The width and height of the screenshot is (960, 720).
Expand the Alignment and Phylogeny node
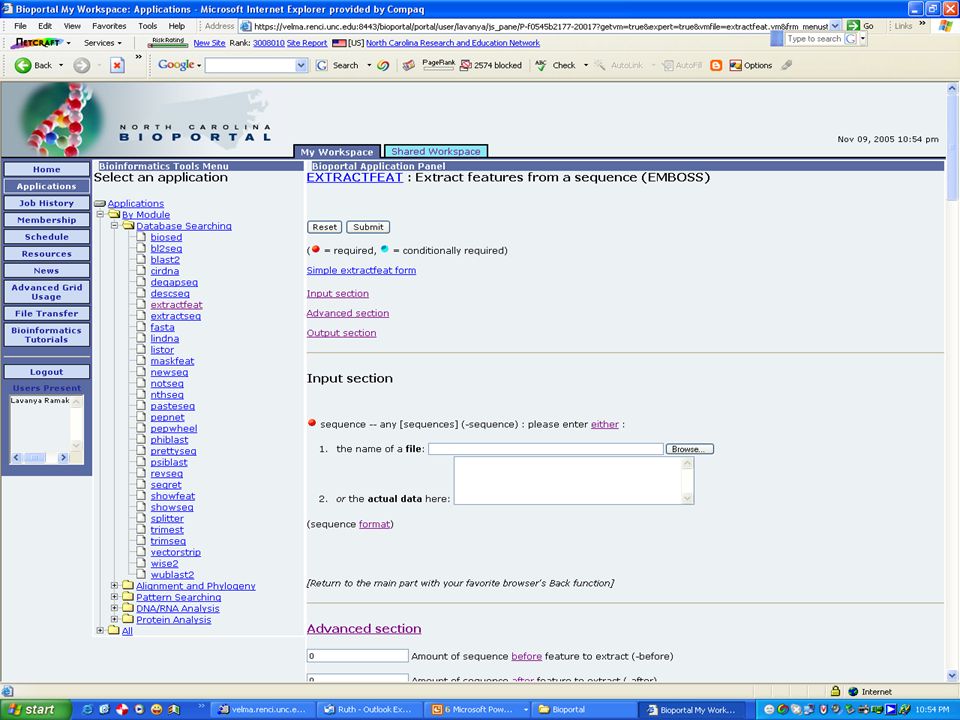click(114, 586)
